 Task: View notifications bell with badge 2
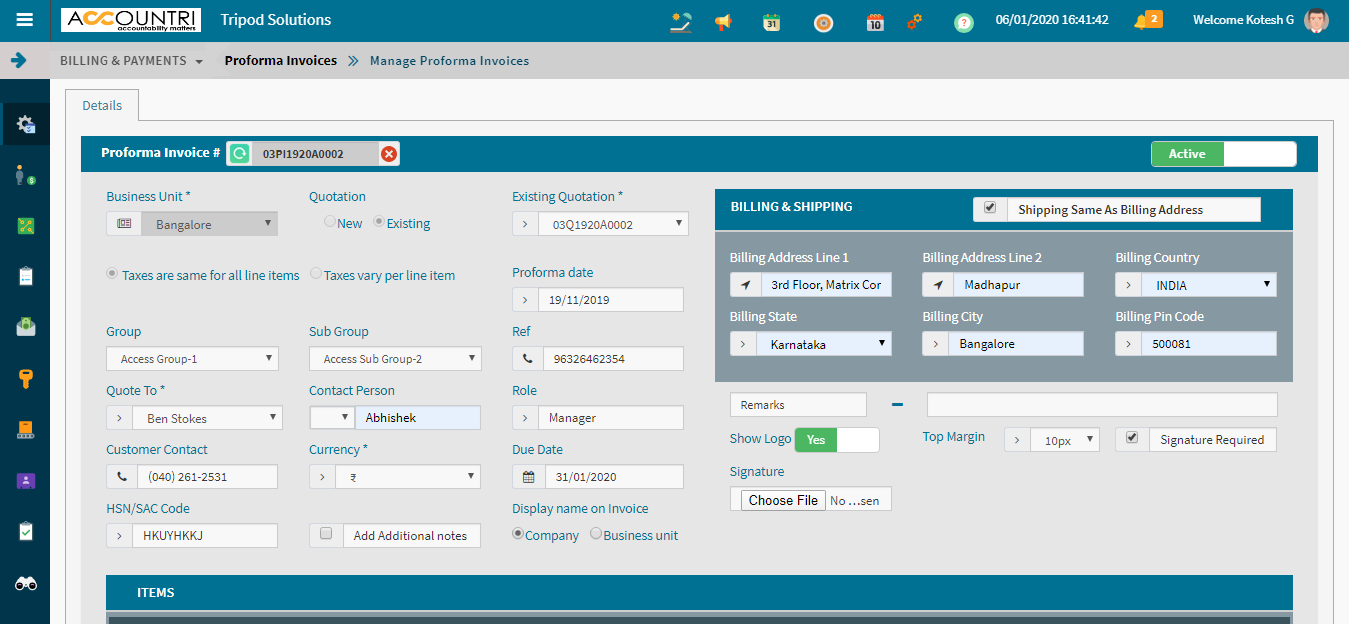click(1147, 20)
